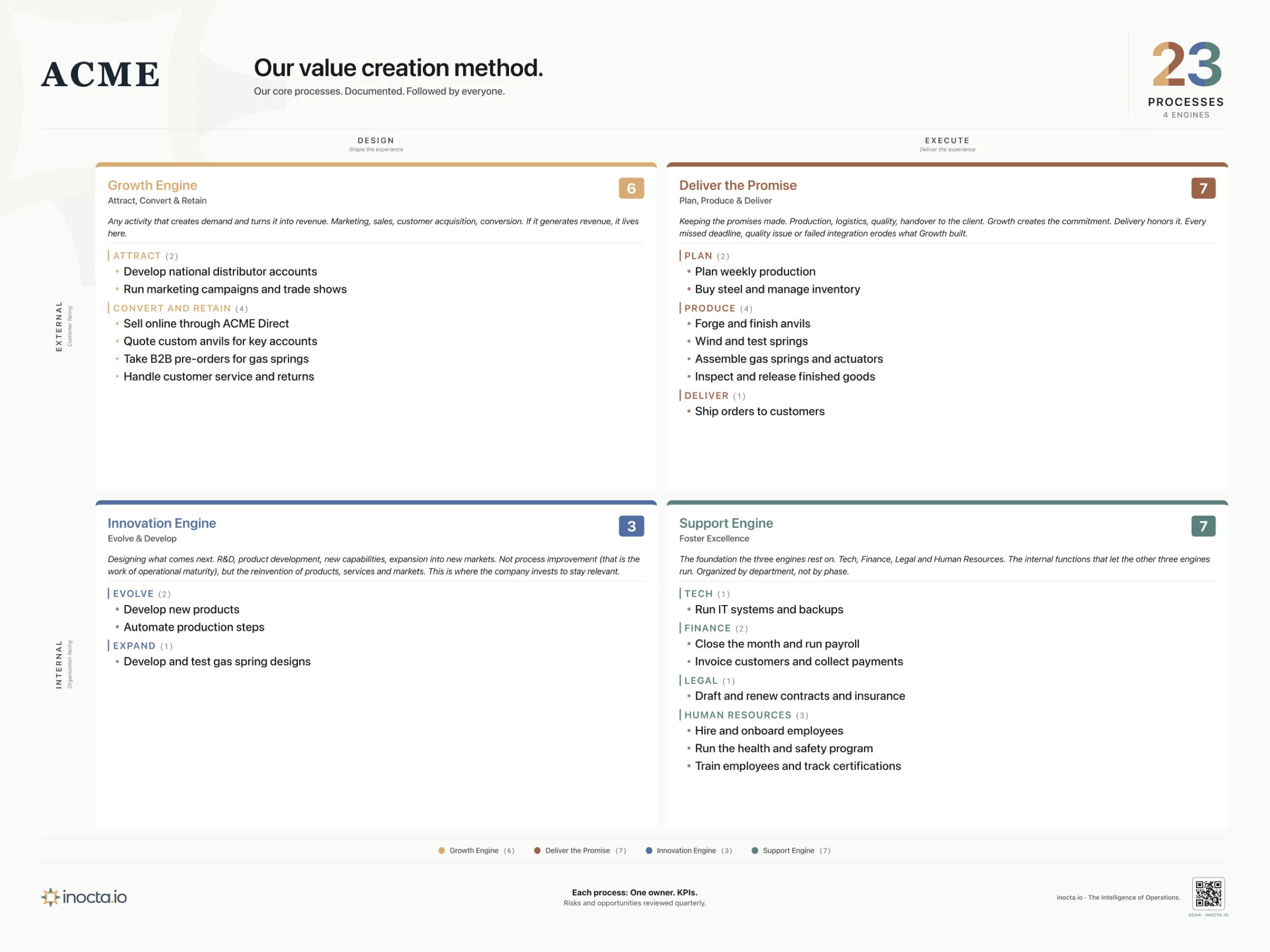Screen dimensions: 1270x952
Task: Click 'Handle customer service and returns'
Action: [219, 377]
